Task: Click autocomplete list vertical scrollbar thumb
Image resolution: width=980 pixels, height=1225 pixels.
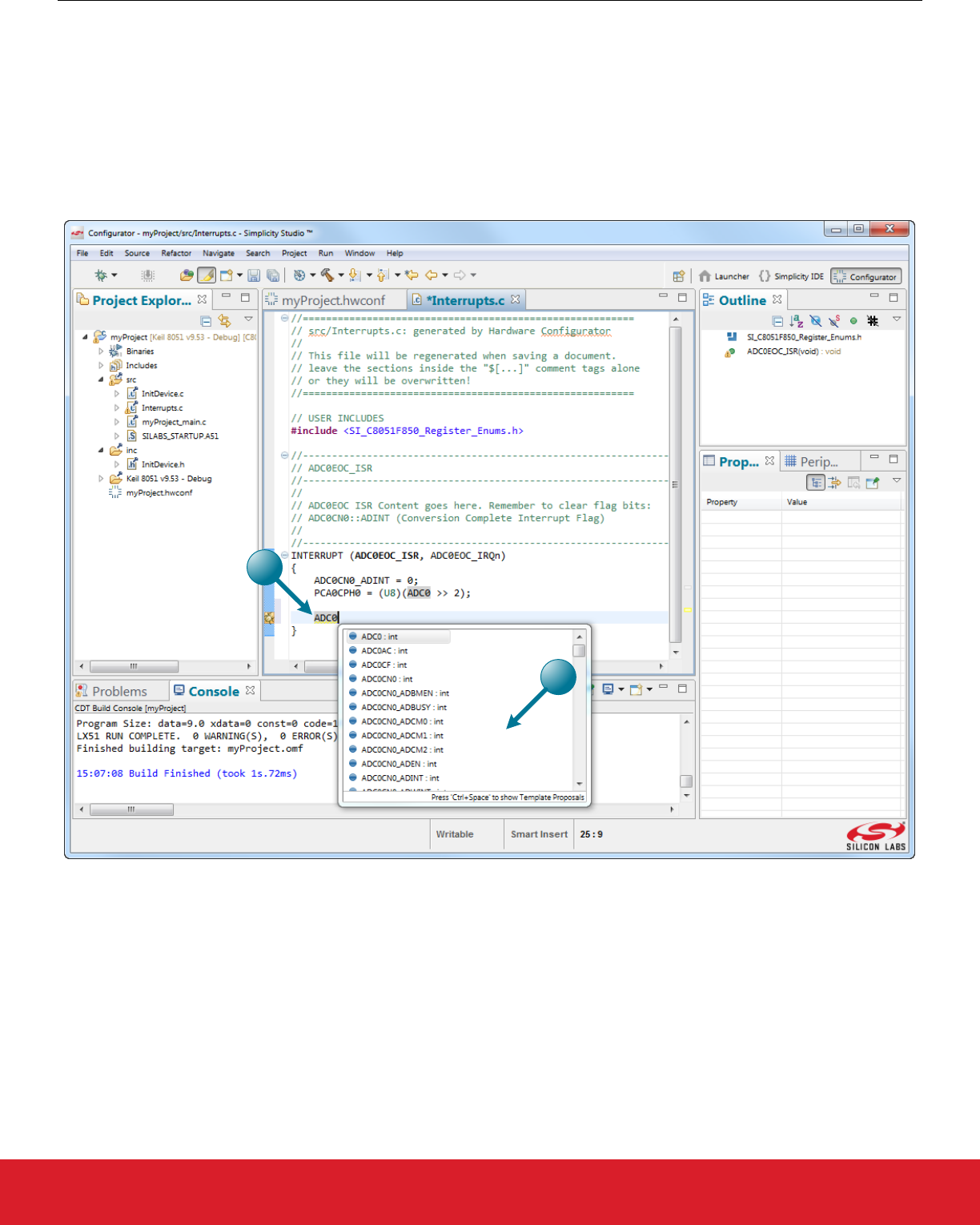Action: (579, 651)
